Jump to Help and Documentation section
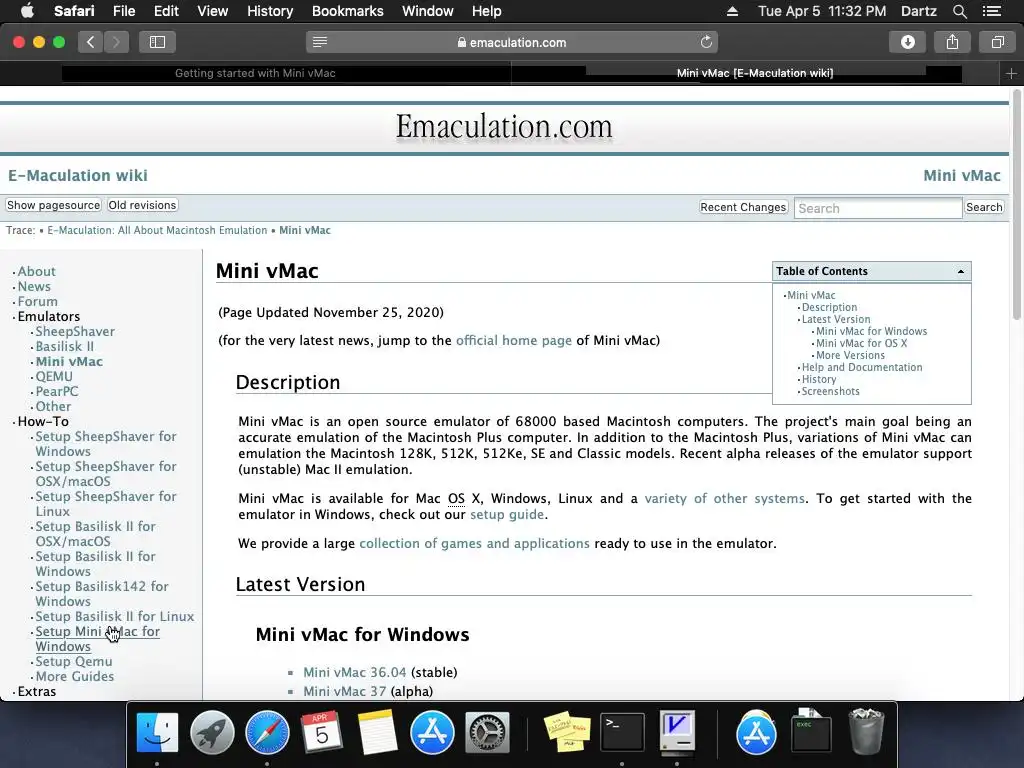This screenshot has height=768, width=1024. pos(862,367)
